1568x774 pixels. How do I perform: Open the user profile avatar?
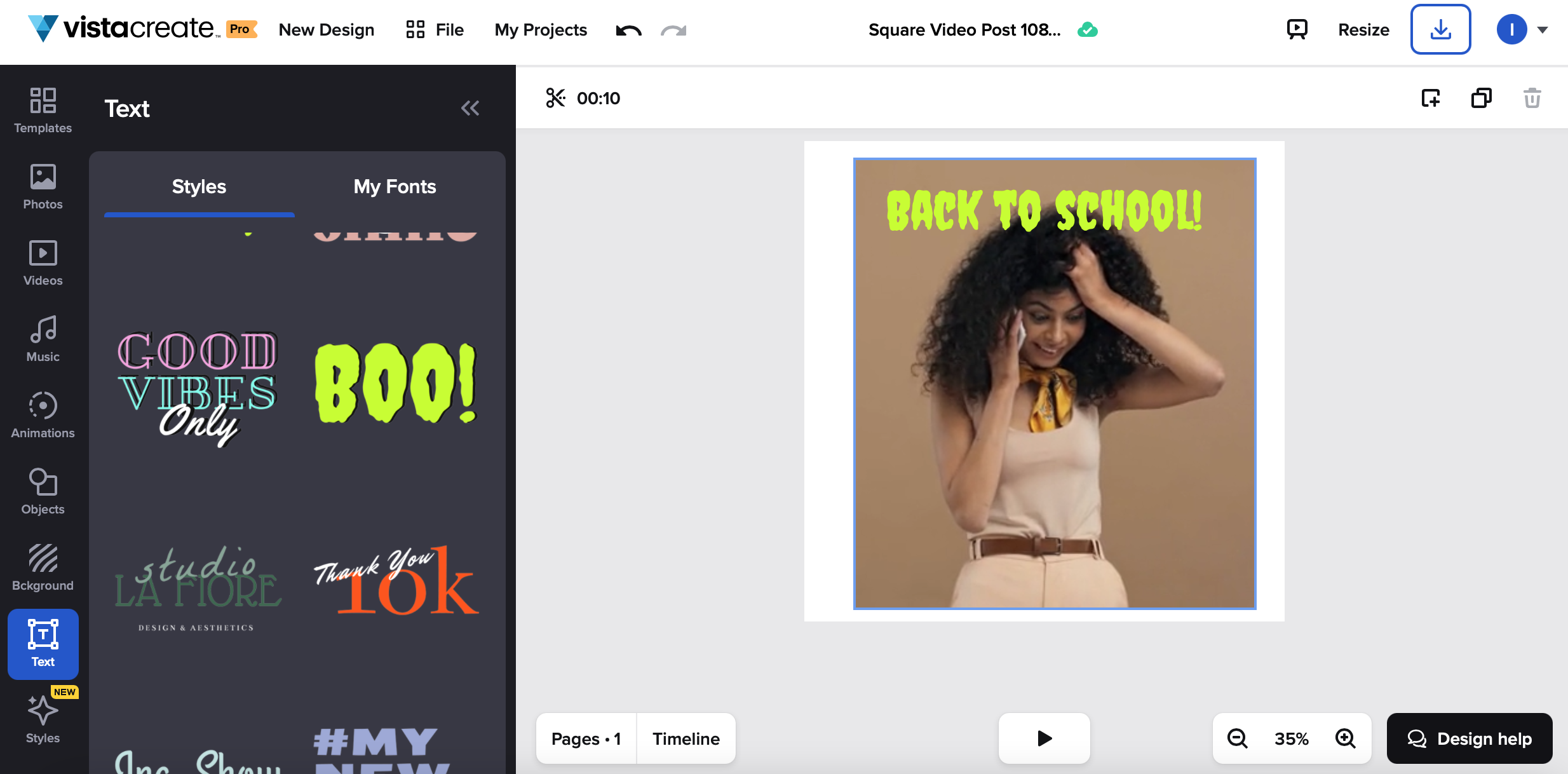(x=1511, y=29)
